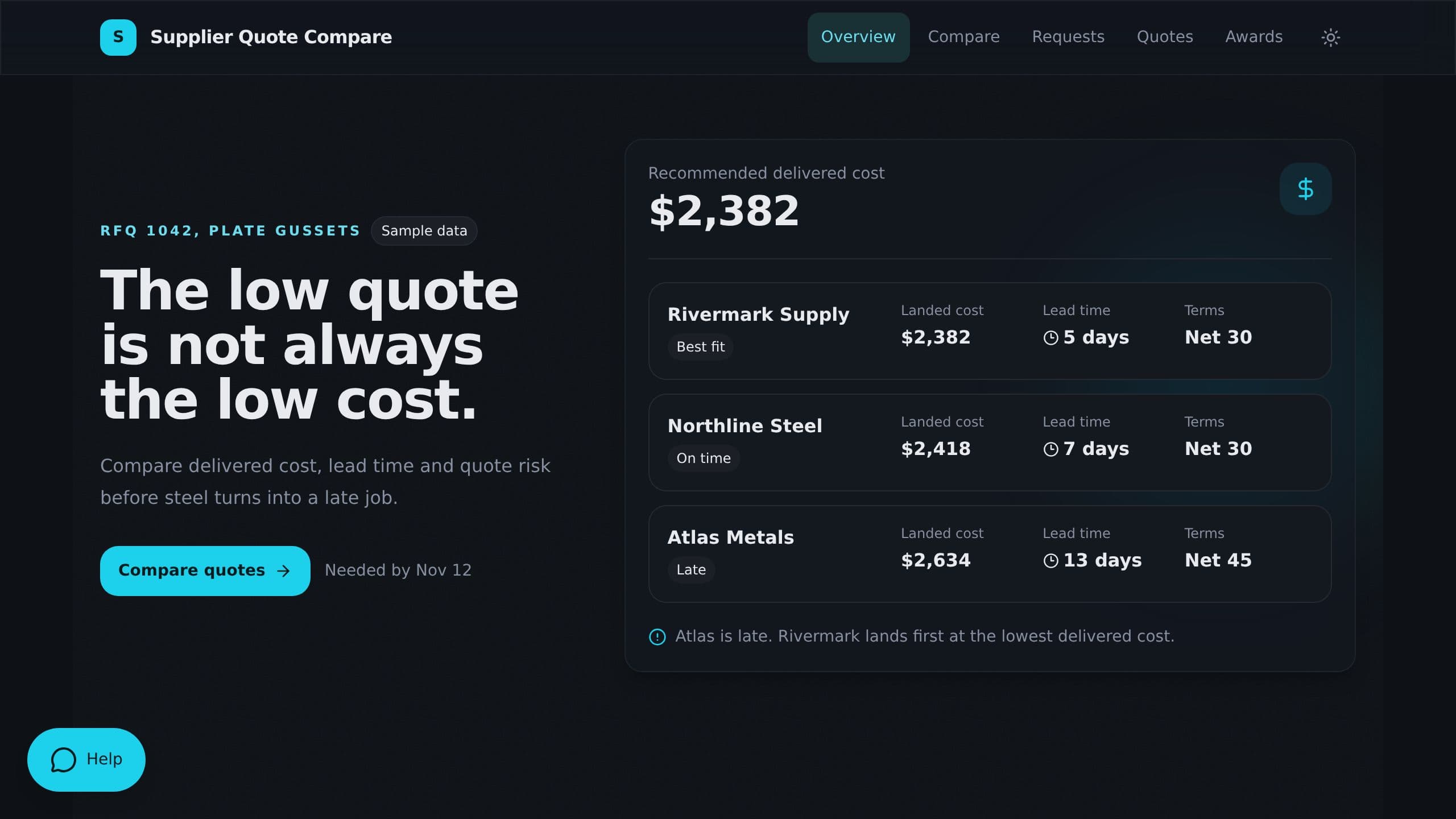This screenshot has width=1456, height=819.
Task: Click the arrow in Compare quotes button
Action: click(x=283, y=571)
